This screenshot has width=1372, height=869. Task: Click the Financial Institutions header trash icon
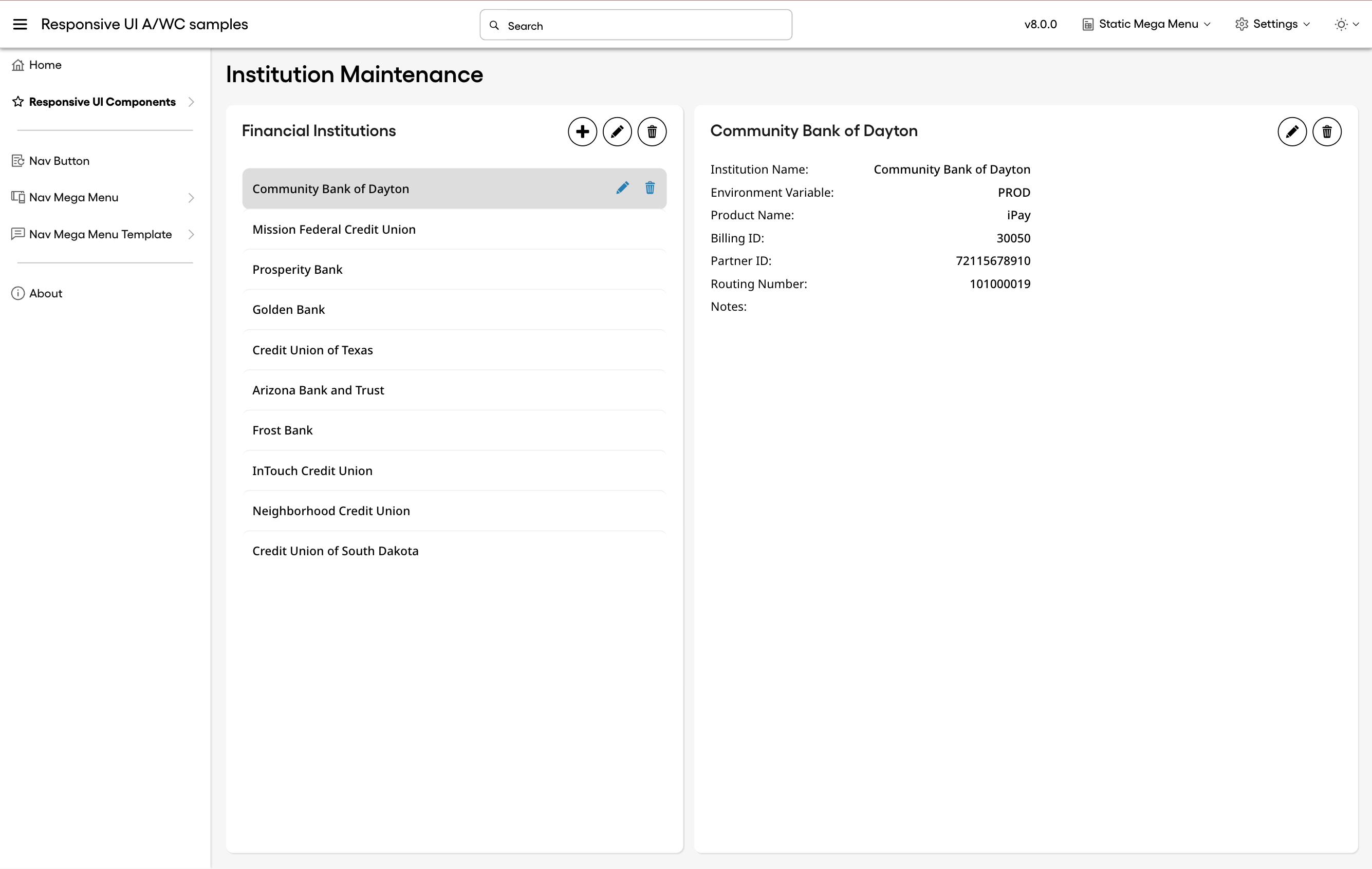click(652, 131)
